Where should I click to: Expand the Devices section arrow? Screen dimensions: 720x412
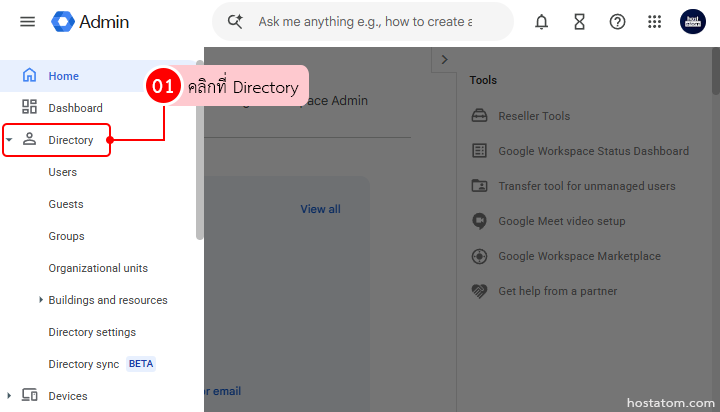(9, 395)
